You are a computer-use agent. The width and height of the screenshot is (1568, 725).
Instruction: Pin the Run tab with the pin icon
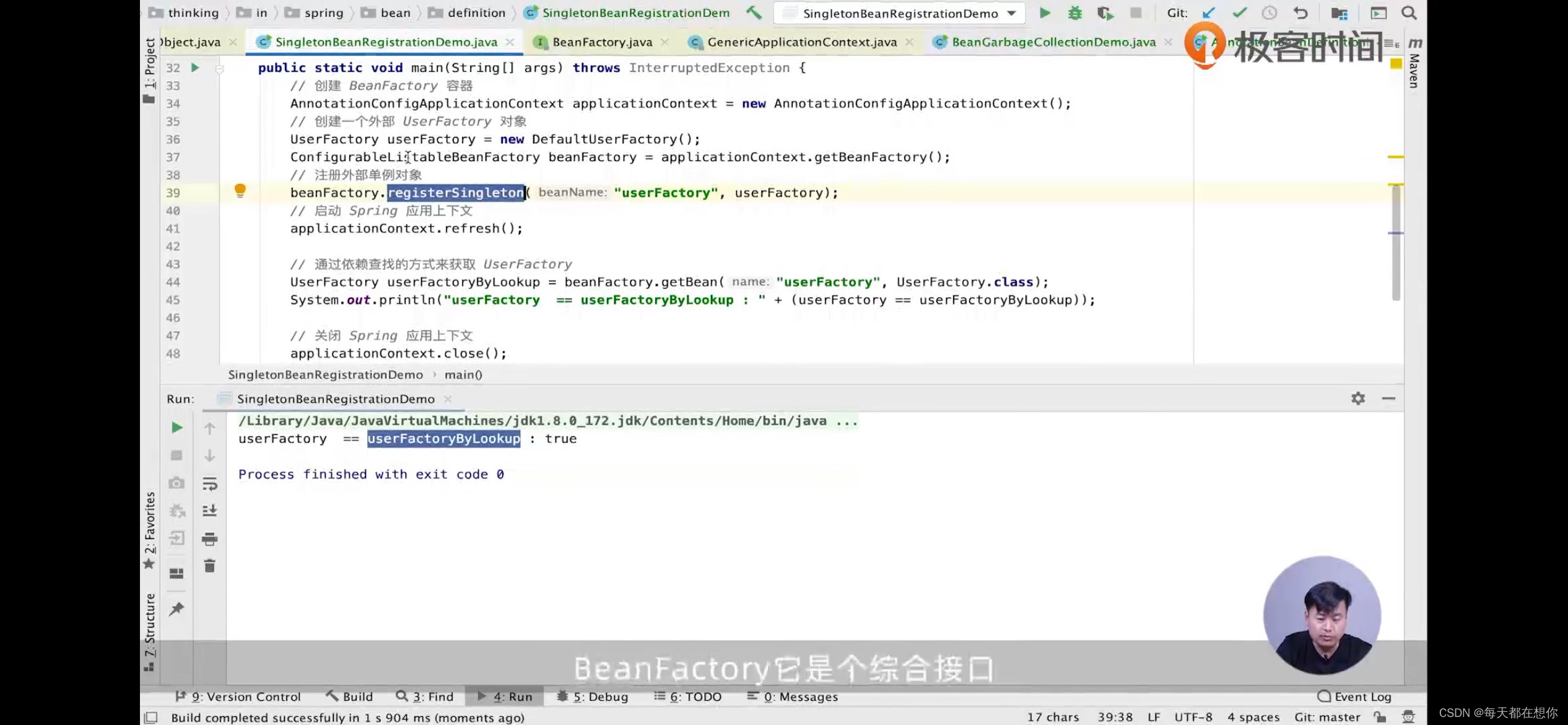tap(176, 609)
